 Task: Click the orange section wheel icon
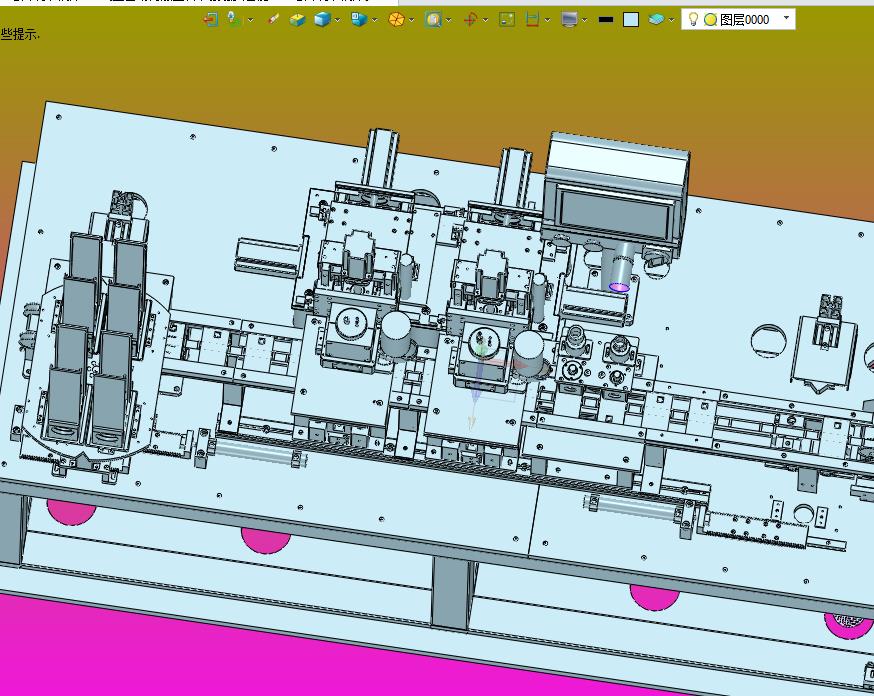(x=396, y=20)
